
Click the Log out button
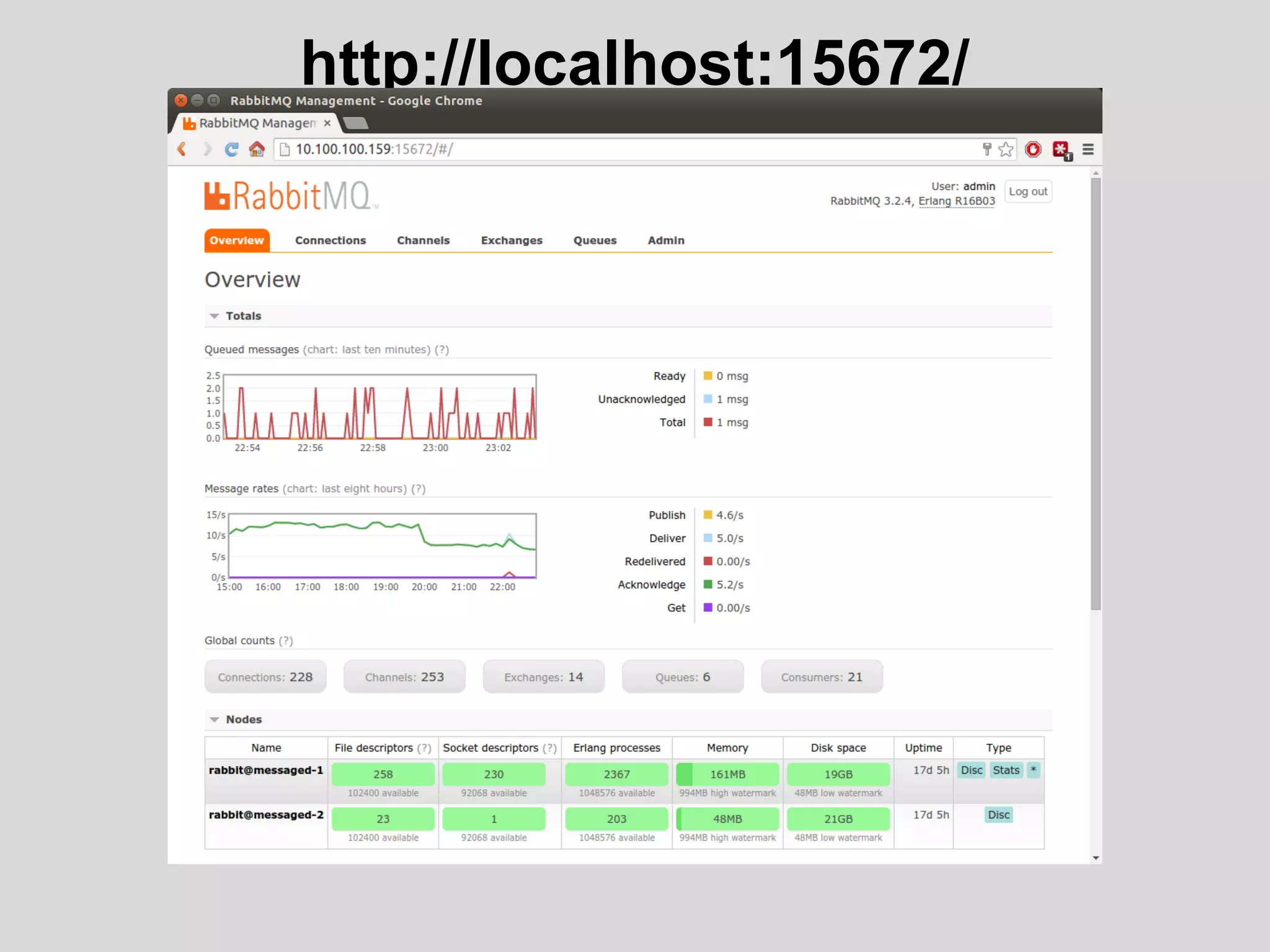(1028, 192)
